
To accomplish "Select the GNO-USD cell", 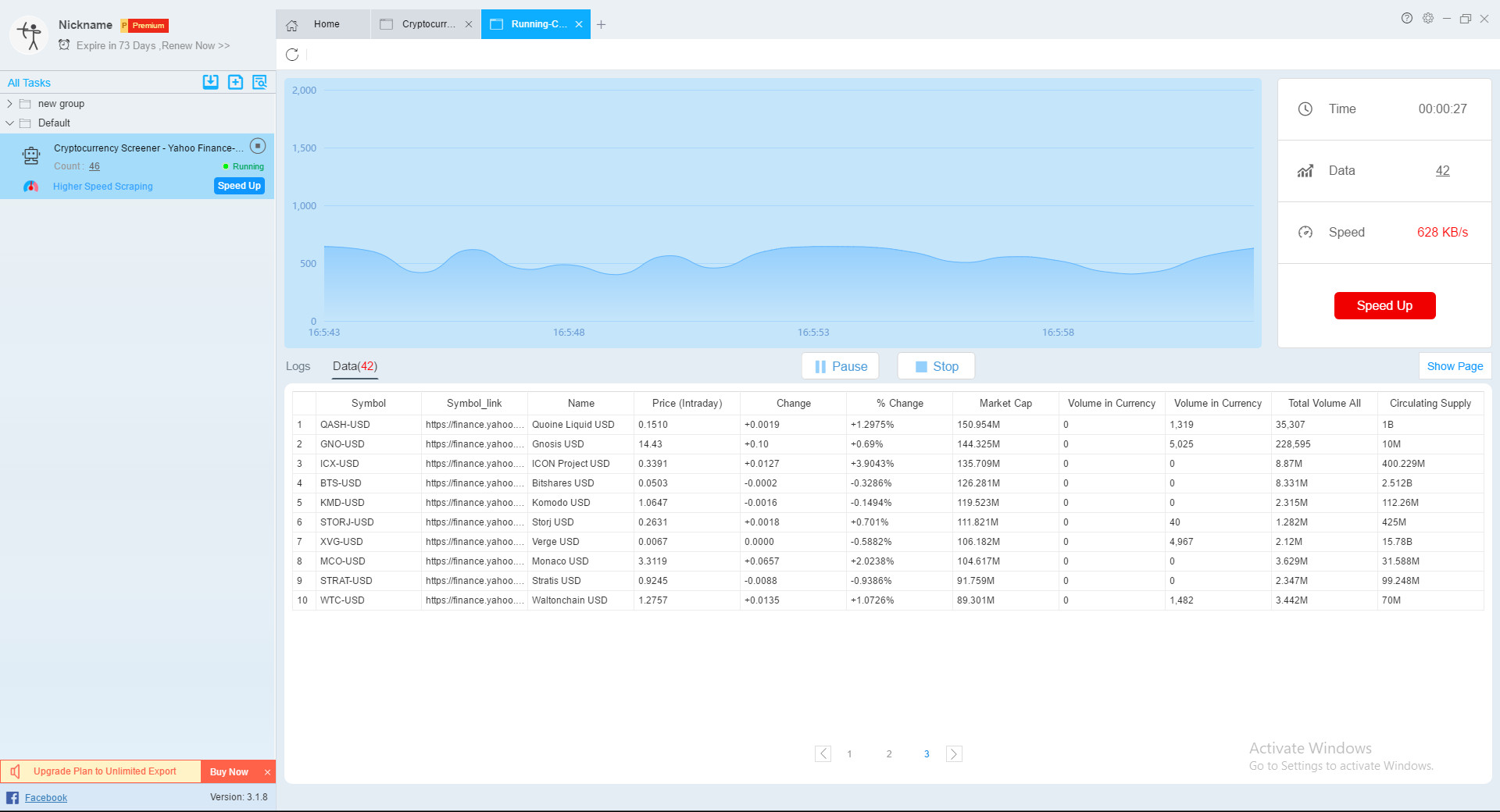I will [369, 444].
